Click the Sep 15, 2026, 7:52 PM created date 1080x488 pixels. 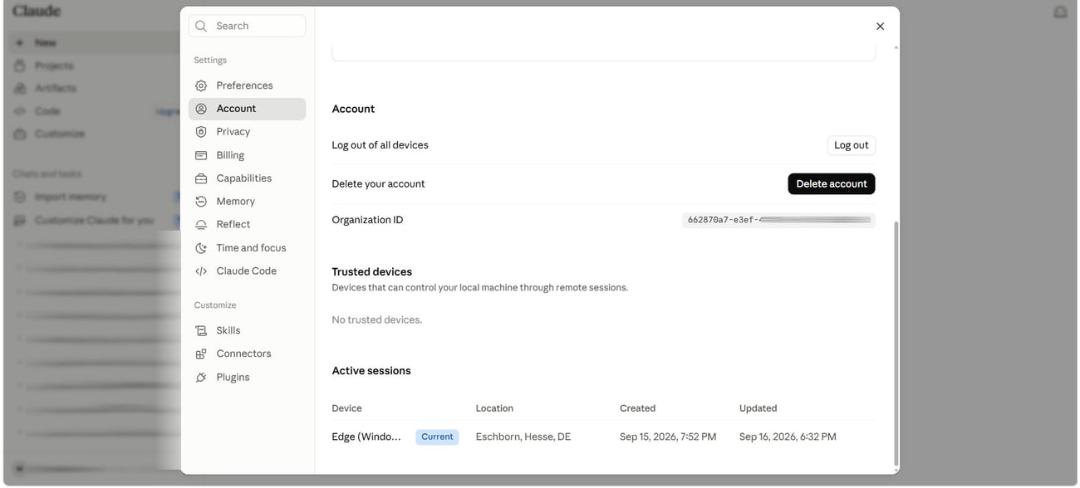tap(668, 437)
